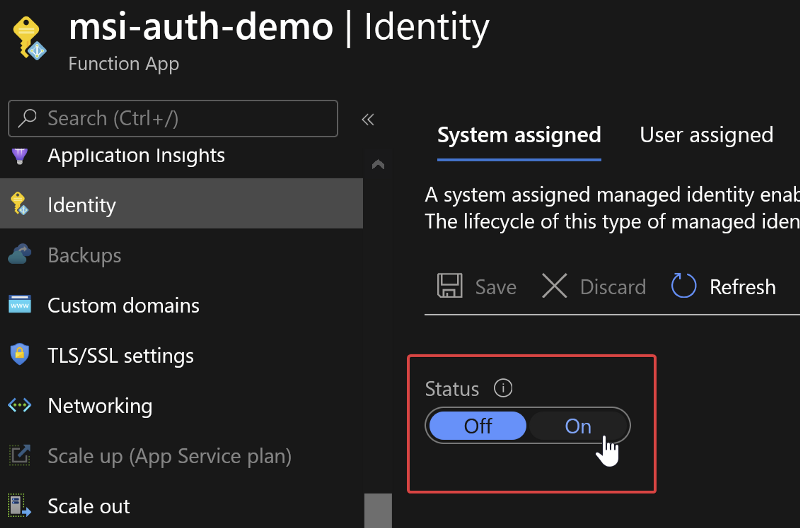This screenshot has height=528, width=800.
Task: Click the Networking arrows icon
Action: 19,406
